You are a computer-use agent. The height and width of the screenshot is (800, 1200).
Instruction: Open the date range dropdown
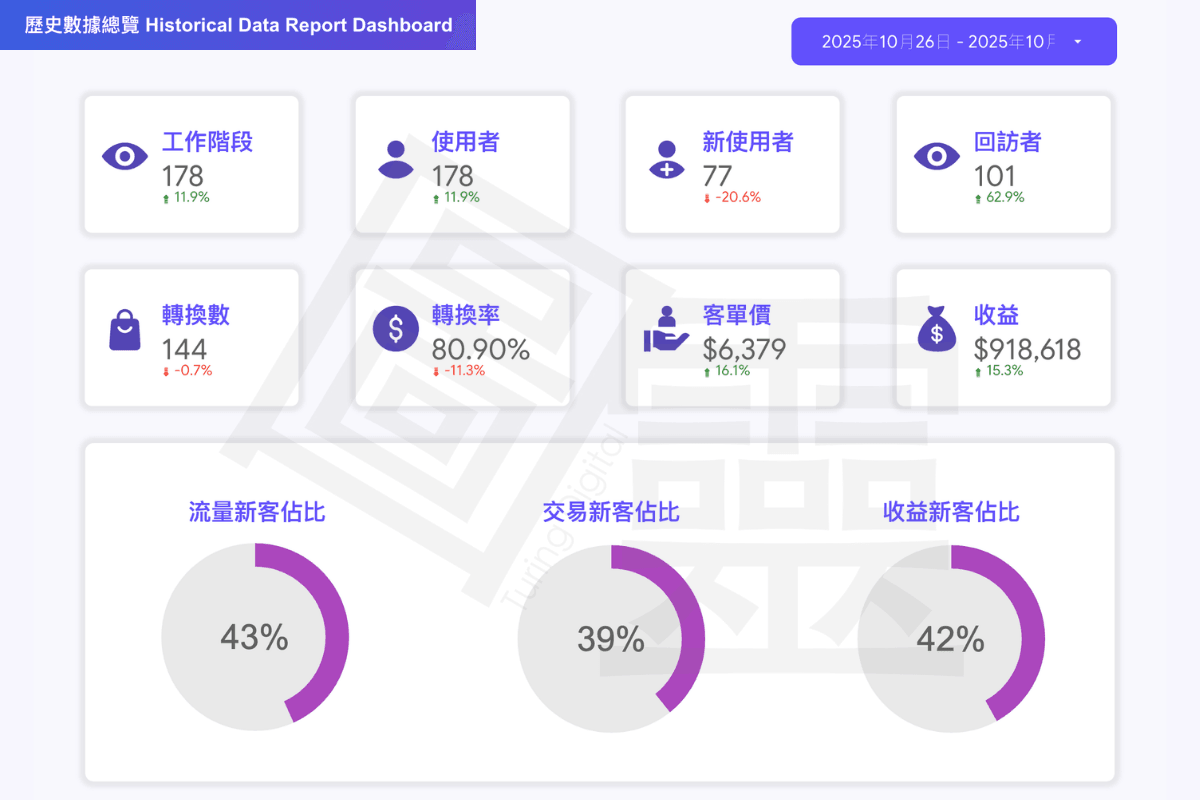954,41
